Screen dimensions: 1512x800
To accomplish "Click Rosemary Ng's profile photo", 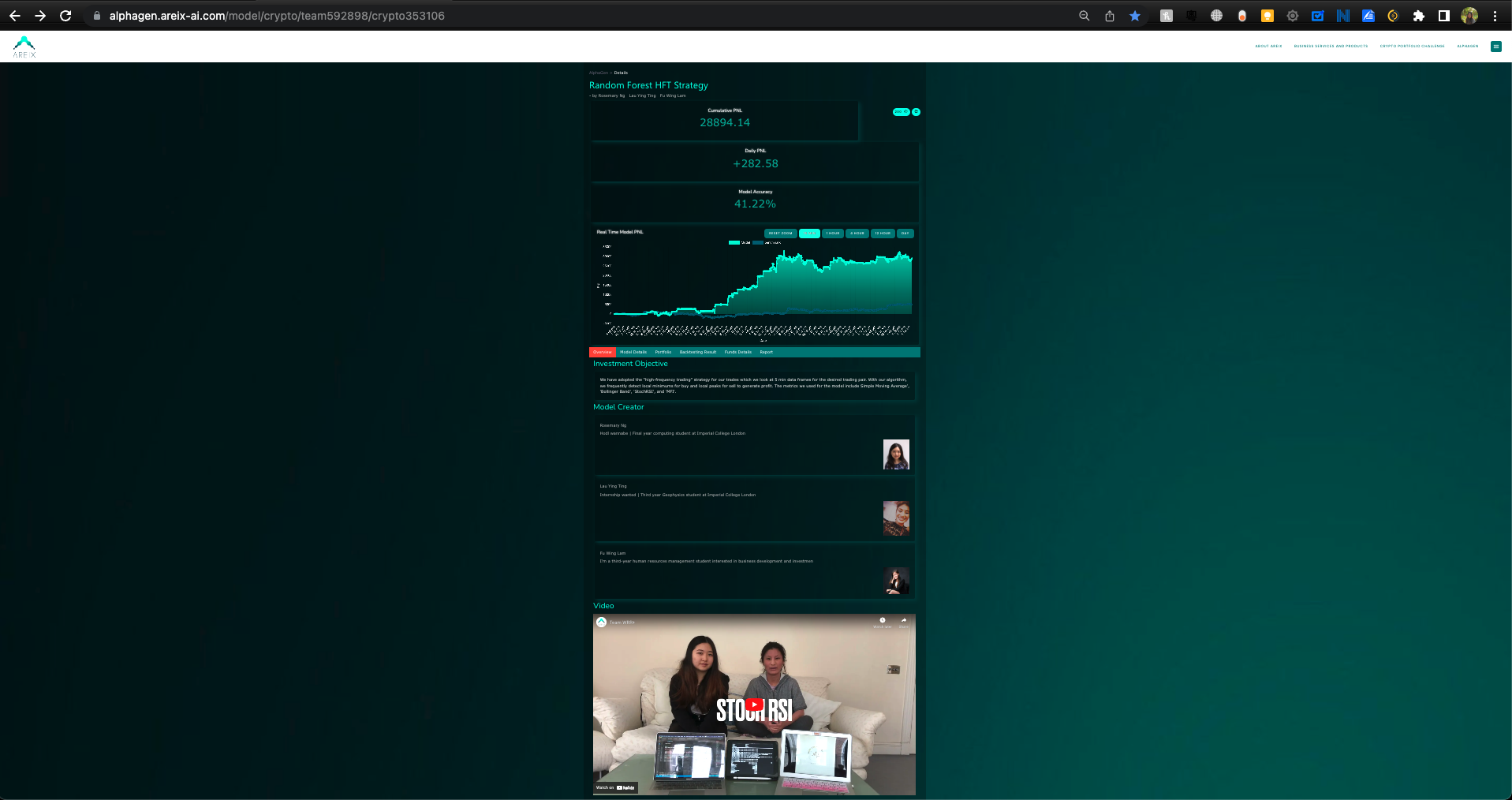I will pyautogui.click(x=896, y=454).
